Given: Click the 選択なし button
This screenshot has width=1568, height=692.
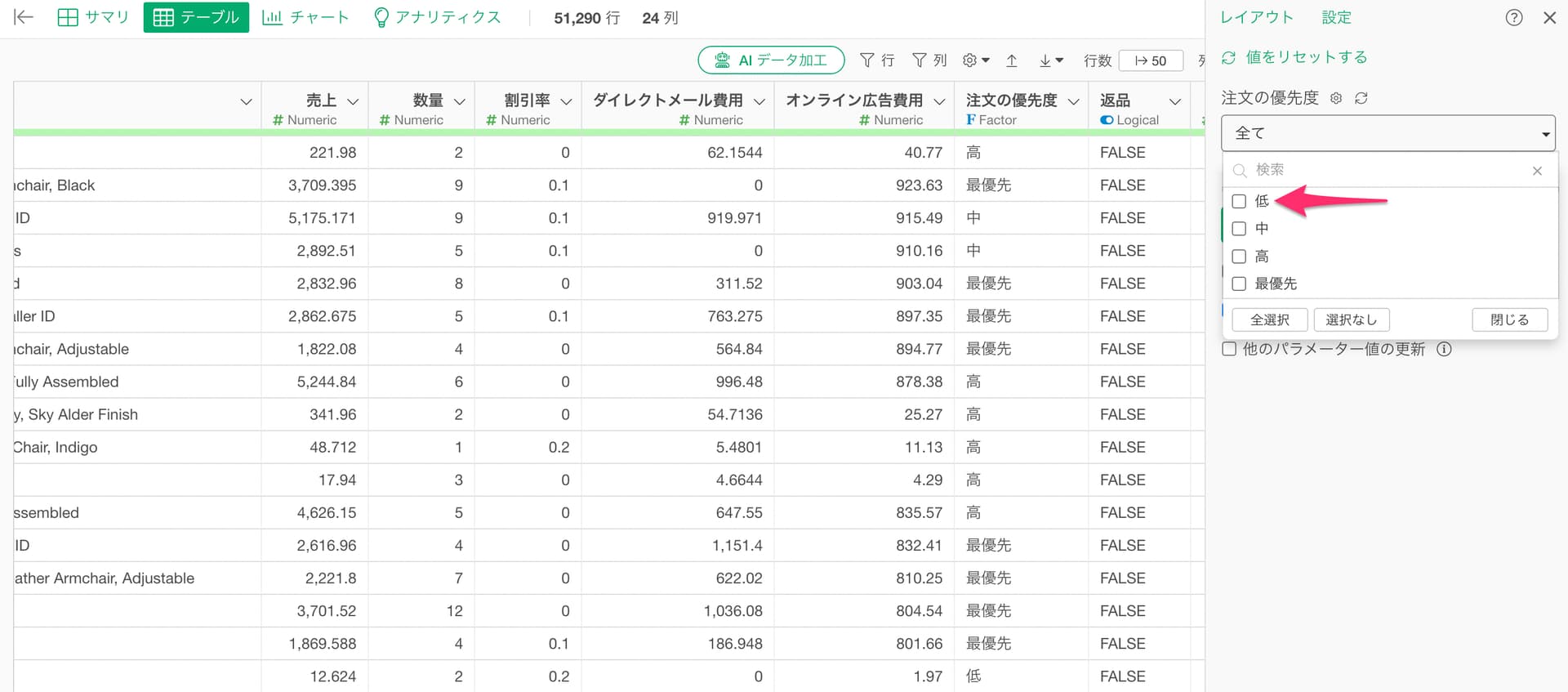Looking at the screenshot, I should tap(1351, 319).
